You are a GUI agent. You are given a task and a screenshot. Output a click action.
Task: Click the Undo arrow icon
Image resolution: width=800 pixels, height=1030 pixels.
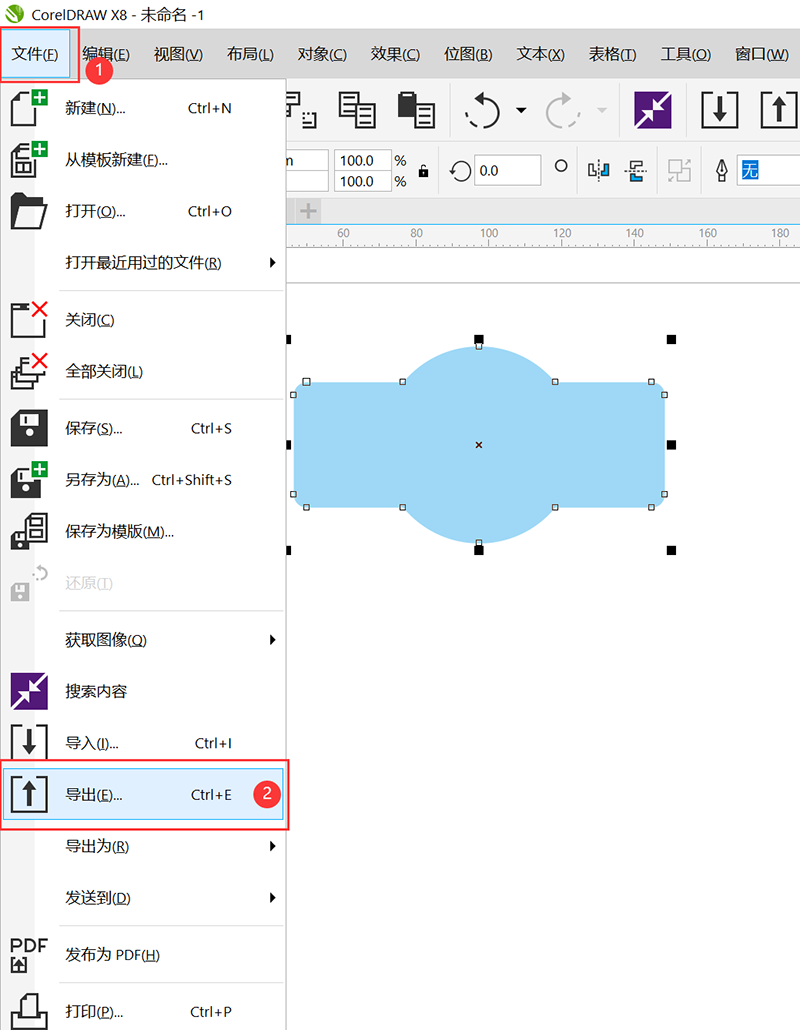(x=483, y=110)
